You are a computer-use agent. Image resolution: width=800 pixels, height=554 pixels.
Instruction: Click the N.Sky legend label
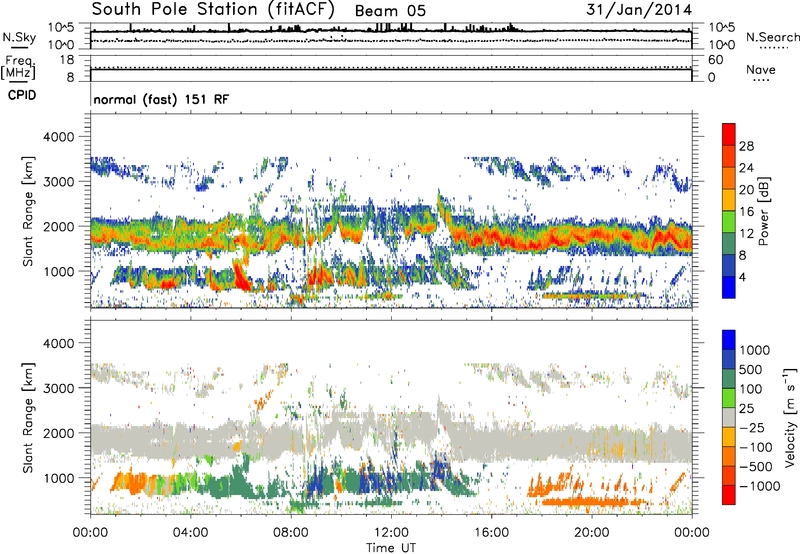(x=19, y=37)
